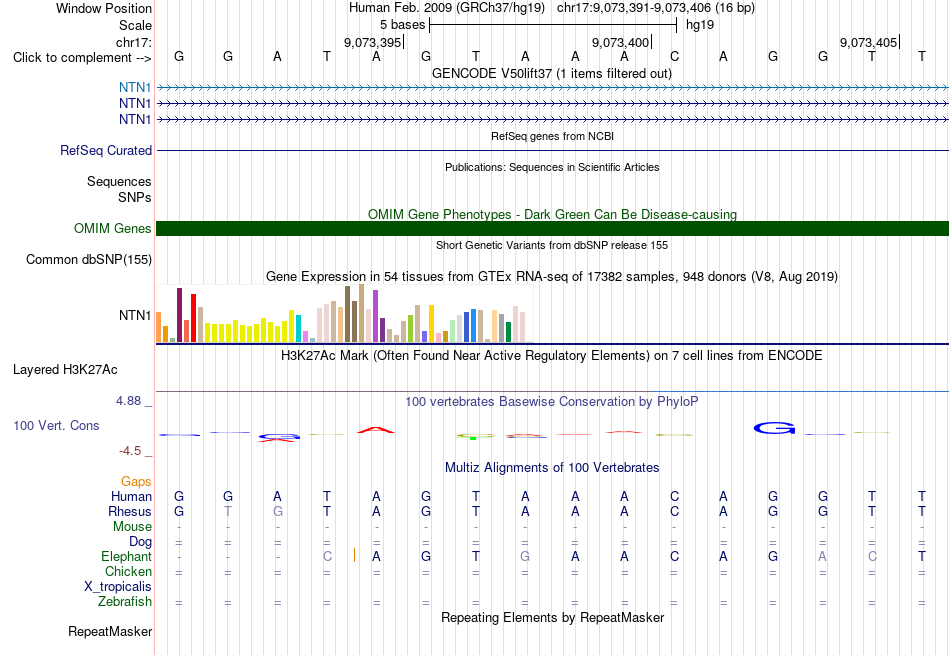This screenshot has width=950, height=655.
Task: Click 'Gene Expression in 54 tissues from GTEx' title
Action: pos(552,277)
